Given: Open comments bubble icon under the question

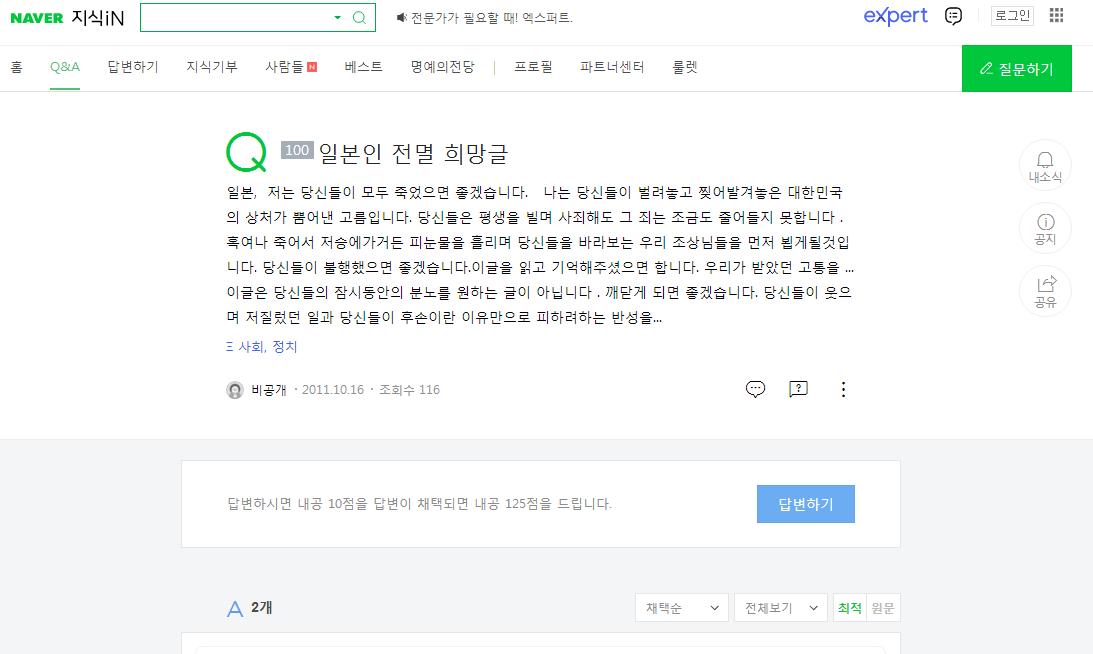Looking at the screenshot, I should [756, 389].
